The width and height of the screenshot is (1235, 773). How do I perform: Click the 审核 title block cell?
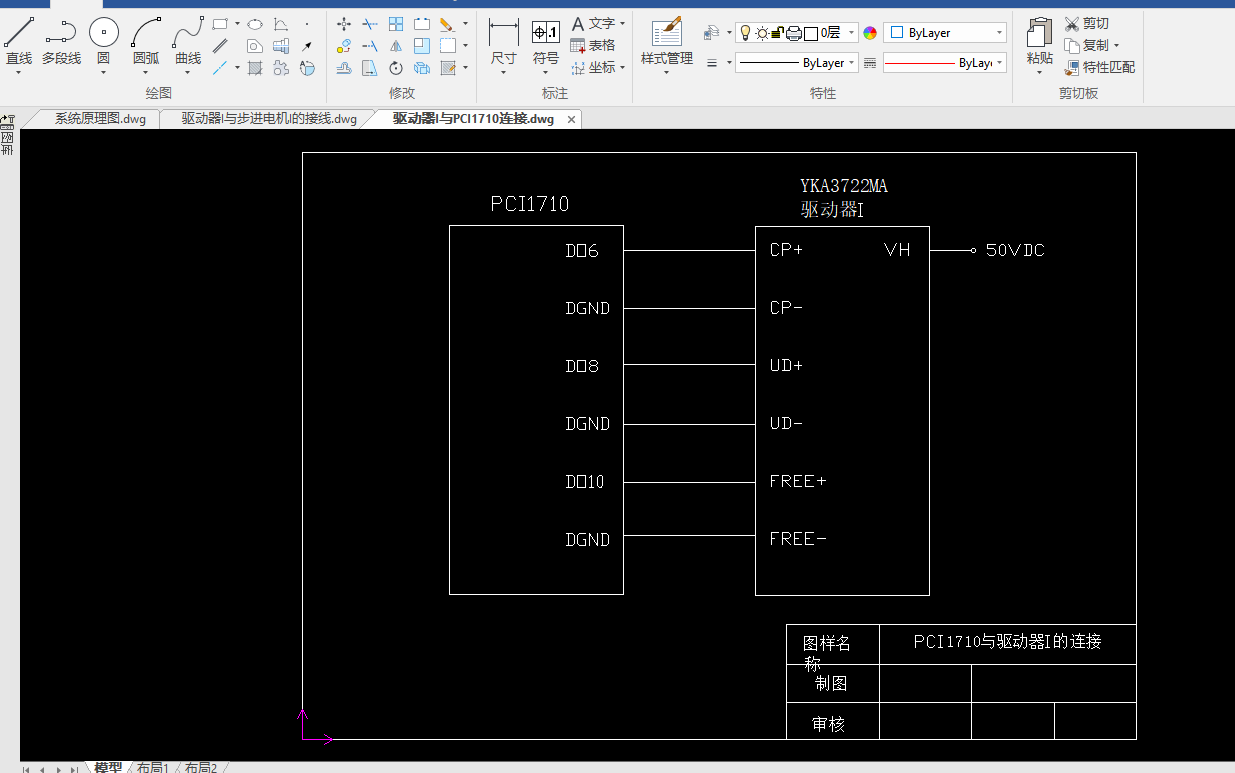click(833, 720)
